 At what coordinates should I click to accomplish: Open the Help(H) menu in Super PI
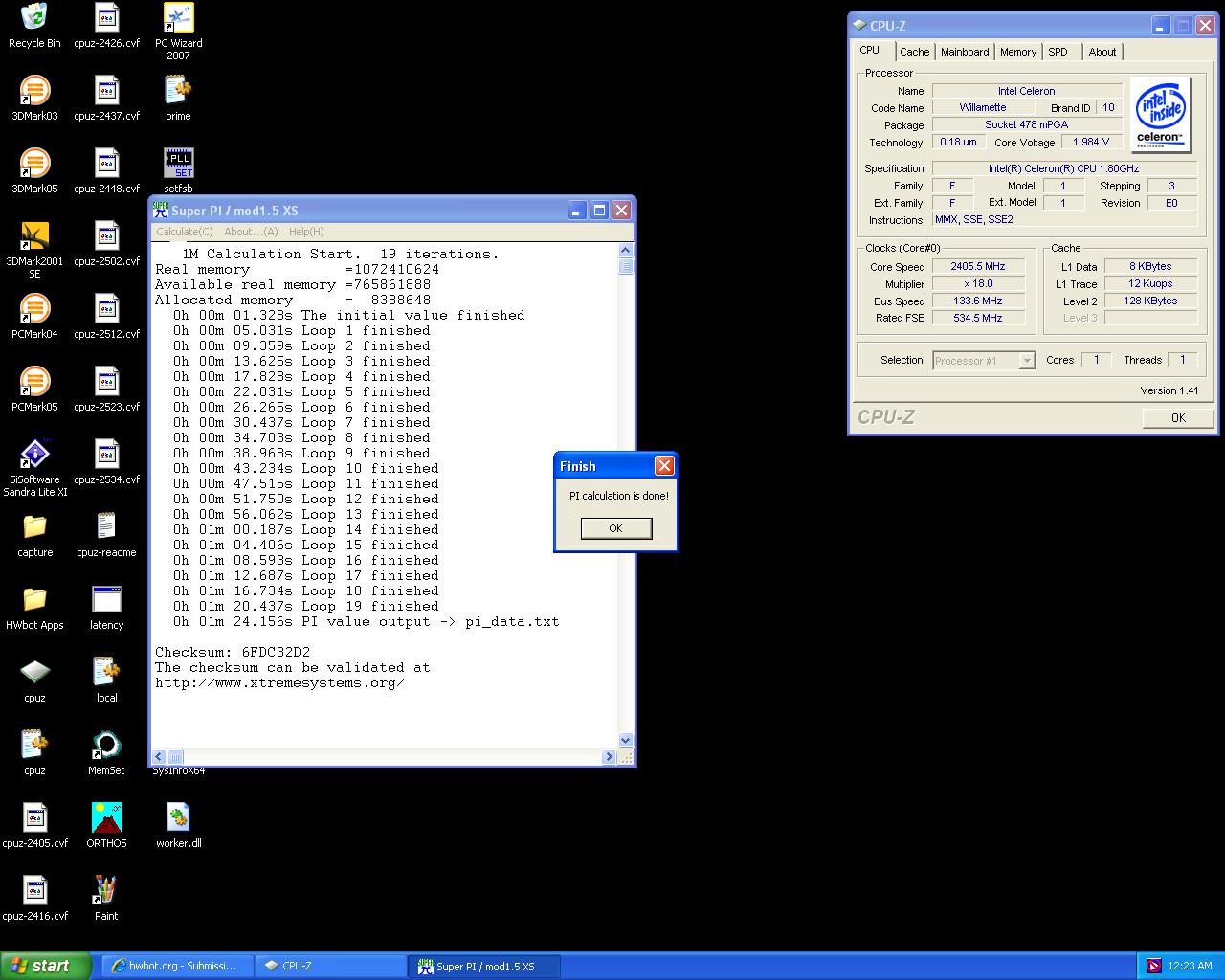(306, 232)
